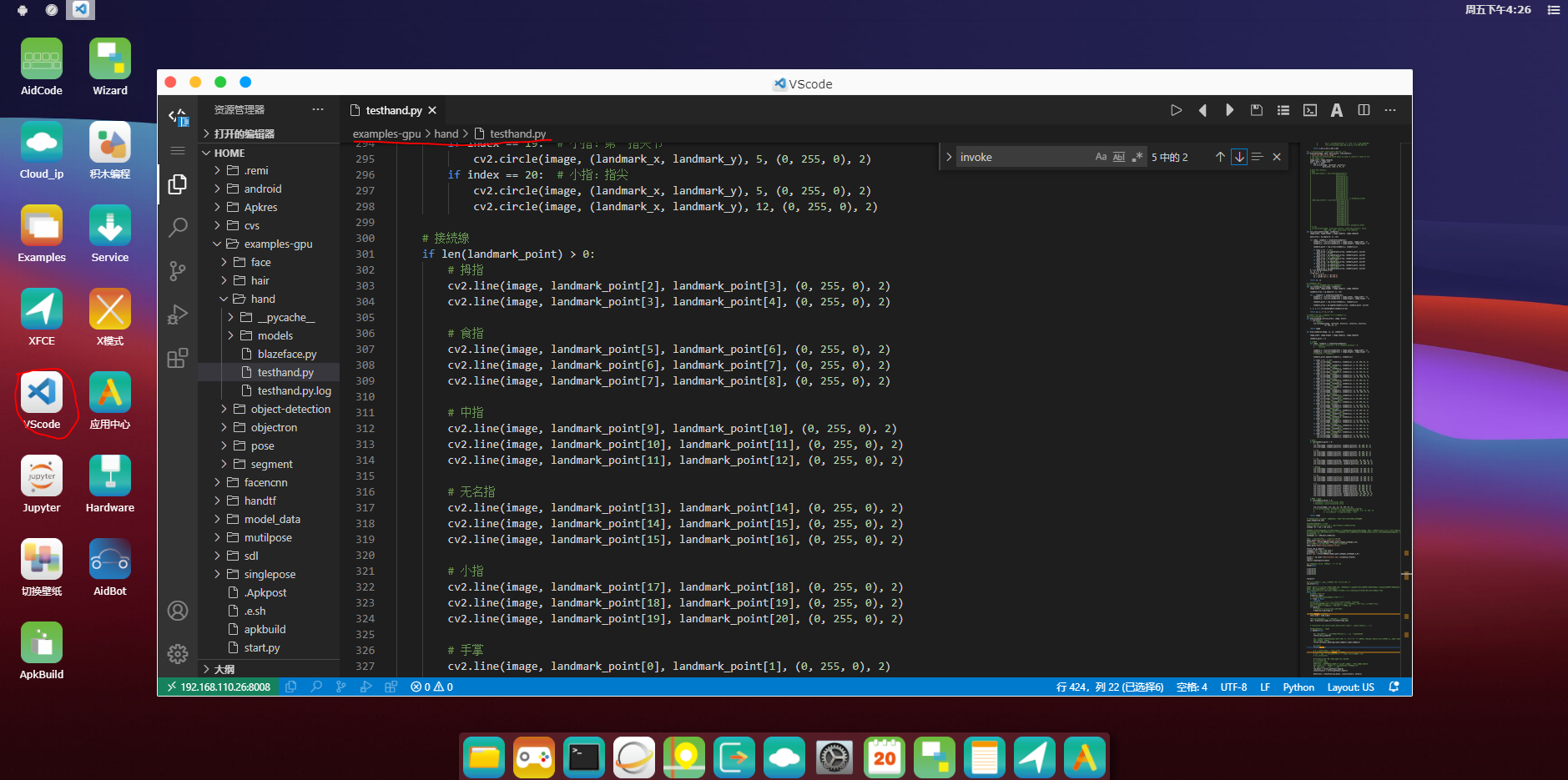Expand the face folder
Image resolution: width=1568 pixels, height=780 pixels.
269,262
